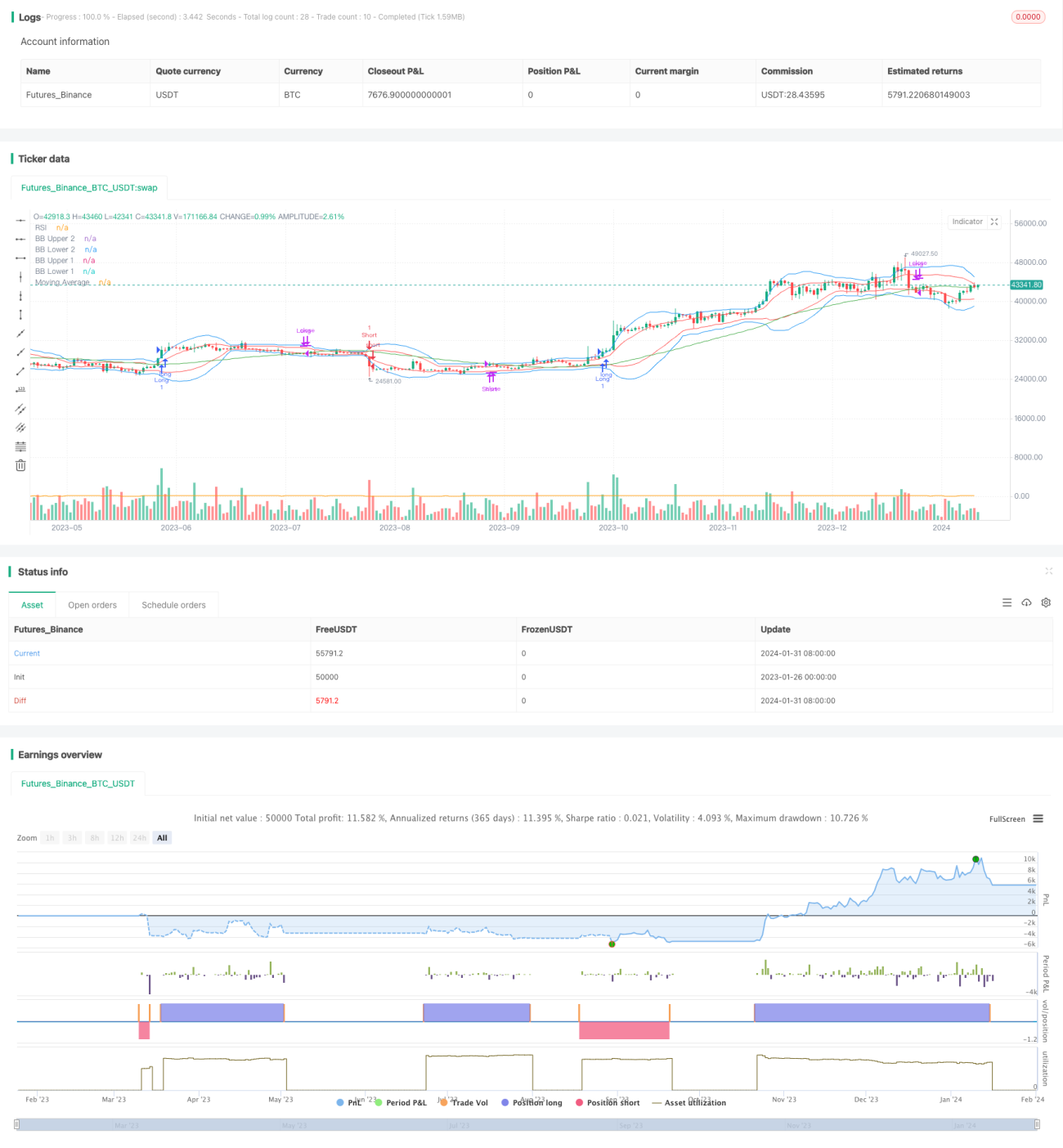Delete drawings with the trash can icon
1063x1148 pixels.
(x=20, y=465)
